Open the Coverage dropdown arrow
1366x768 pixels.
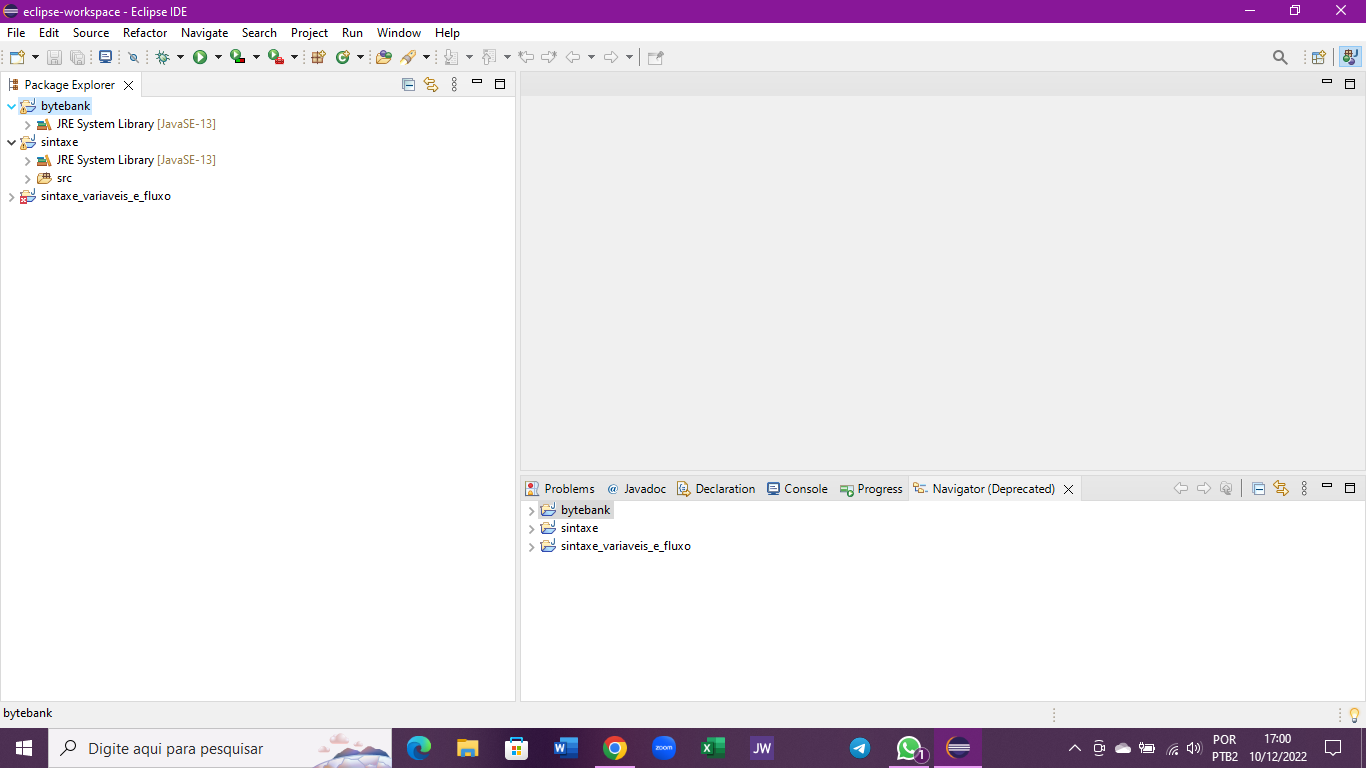(256, 57)
